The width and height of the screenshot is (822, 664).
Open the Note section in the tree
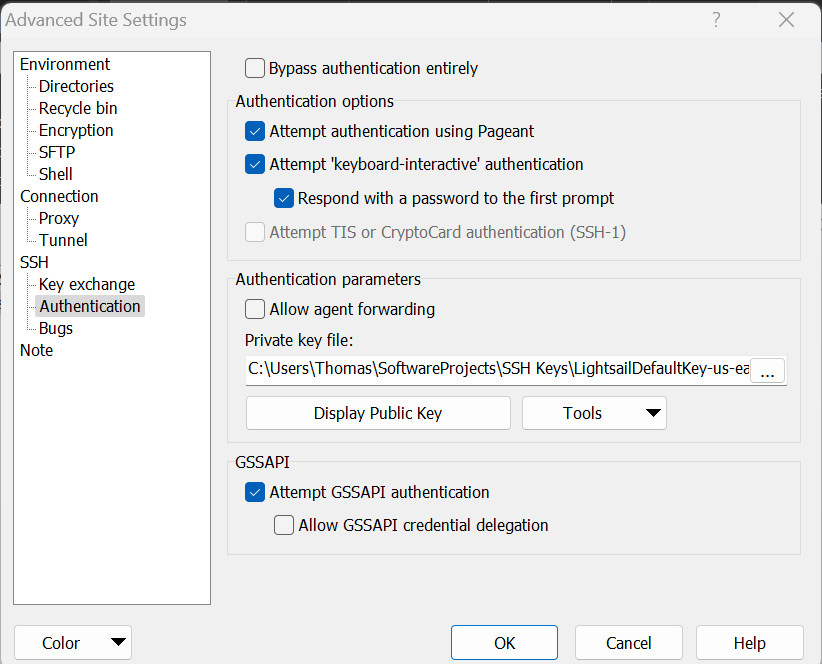point(36,350)
